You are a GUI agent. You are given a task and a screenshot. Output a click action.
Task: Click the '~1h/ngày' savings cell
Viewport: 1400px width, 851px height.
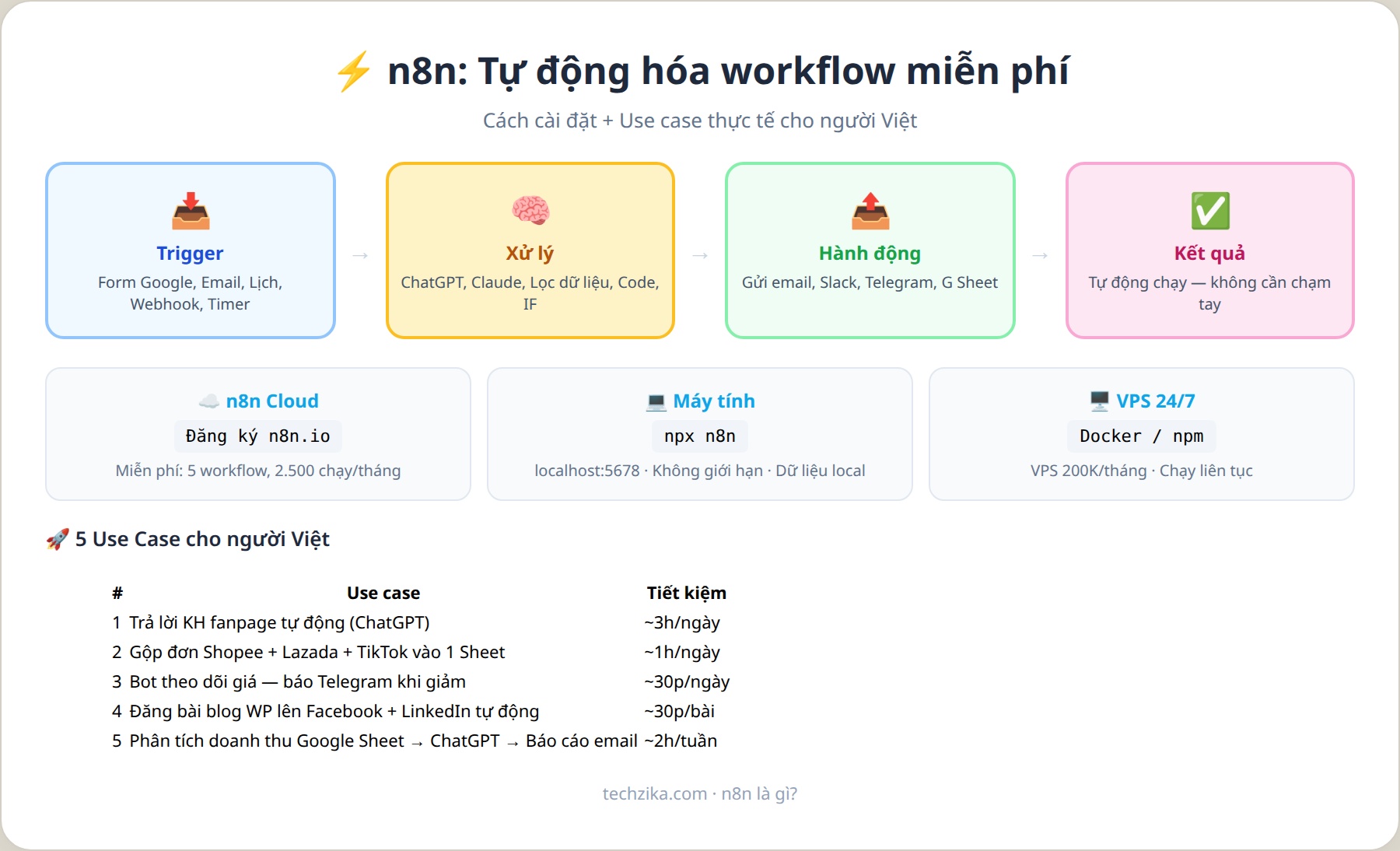(x=682, y=652)
